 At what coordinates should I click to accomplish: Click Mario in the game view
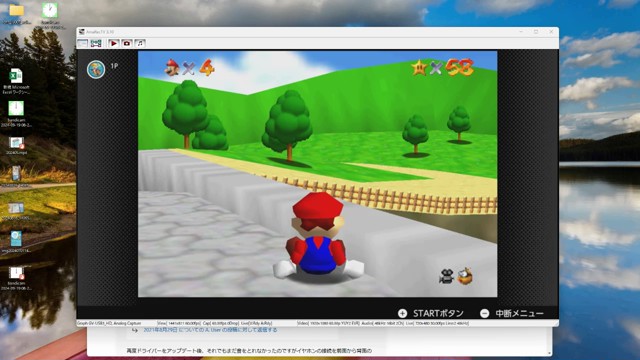point(318,236)
